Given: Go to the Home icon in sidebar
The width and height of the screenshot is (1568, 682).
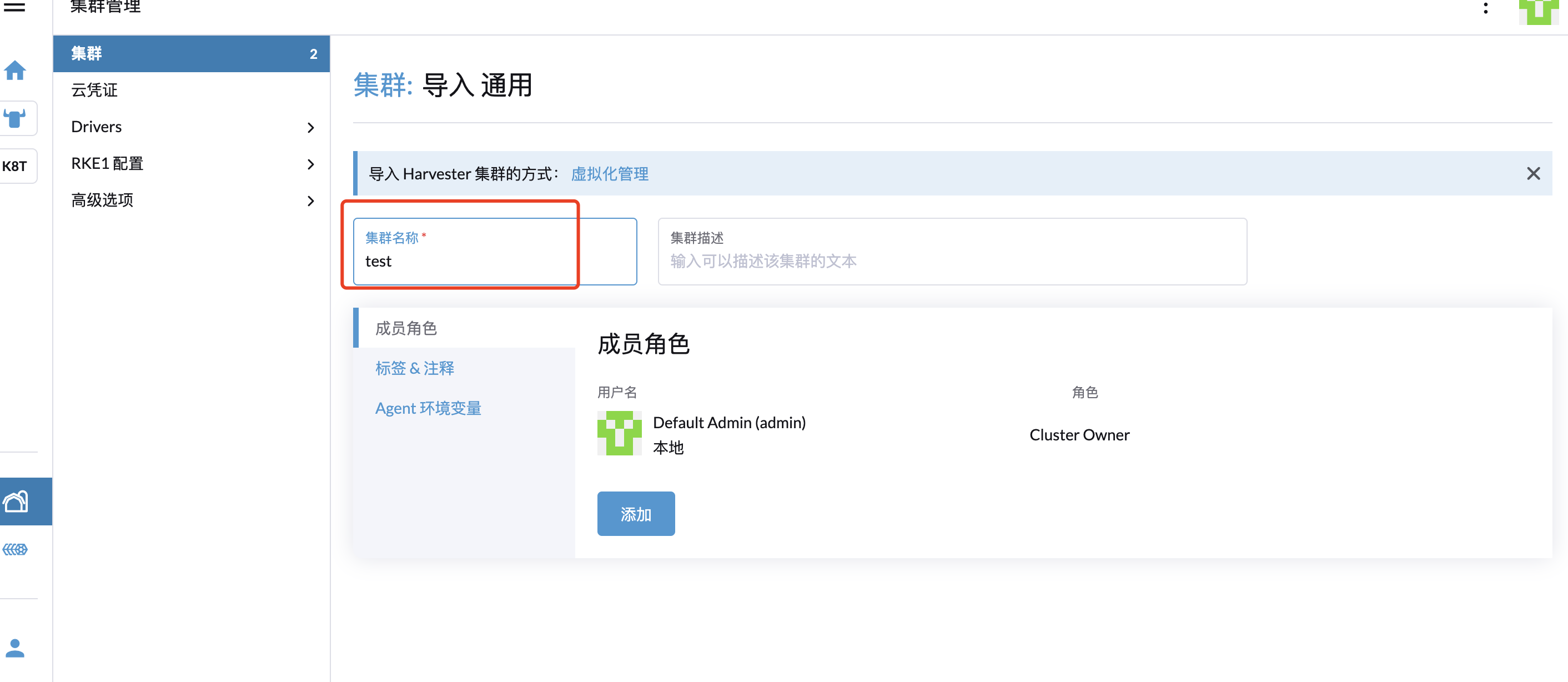Looking at the screenshot, I should point(14,71).
